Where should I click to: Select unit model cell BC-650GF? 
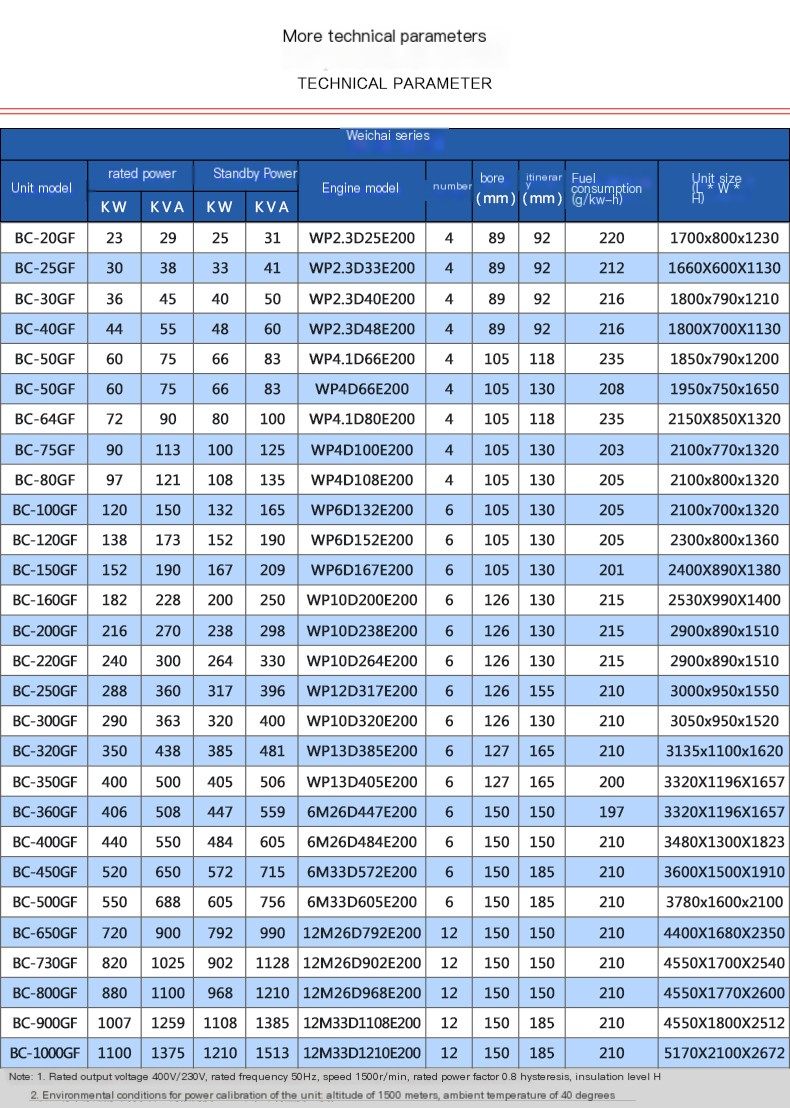point(45,933)
